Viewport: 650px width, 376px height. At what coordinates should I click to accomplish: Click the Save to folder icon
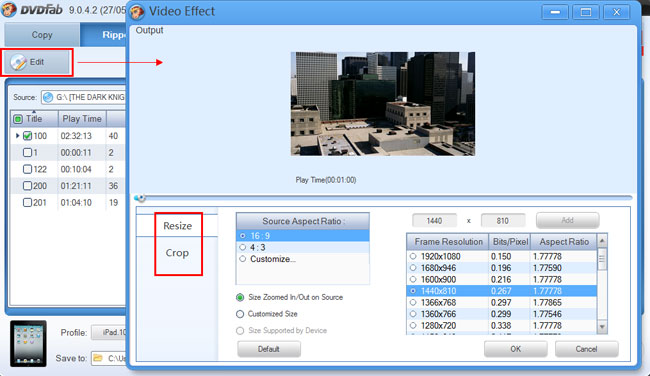point(98,358)
